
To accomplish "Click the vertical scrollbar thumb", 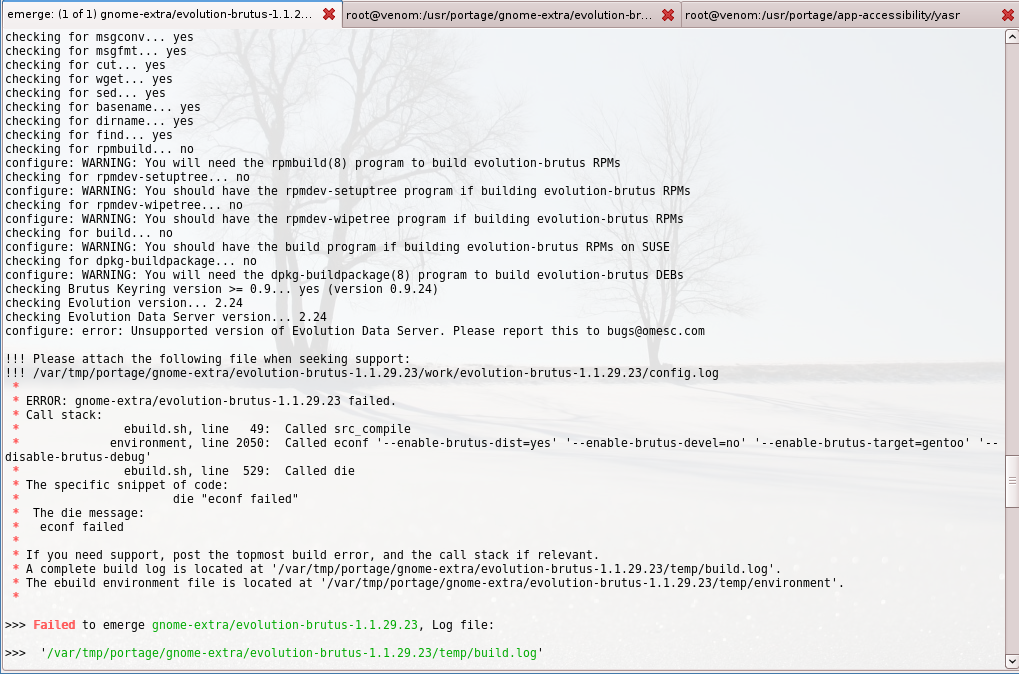I will point(1011,481).
